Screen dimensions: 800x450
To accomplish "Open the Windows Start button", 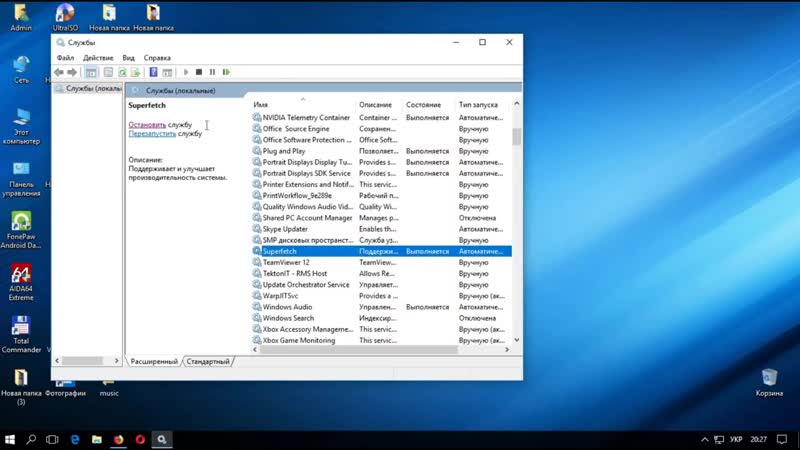I will click(10, 439).
